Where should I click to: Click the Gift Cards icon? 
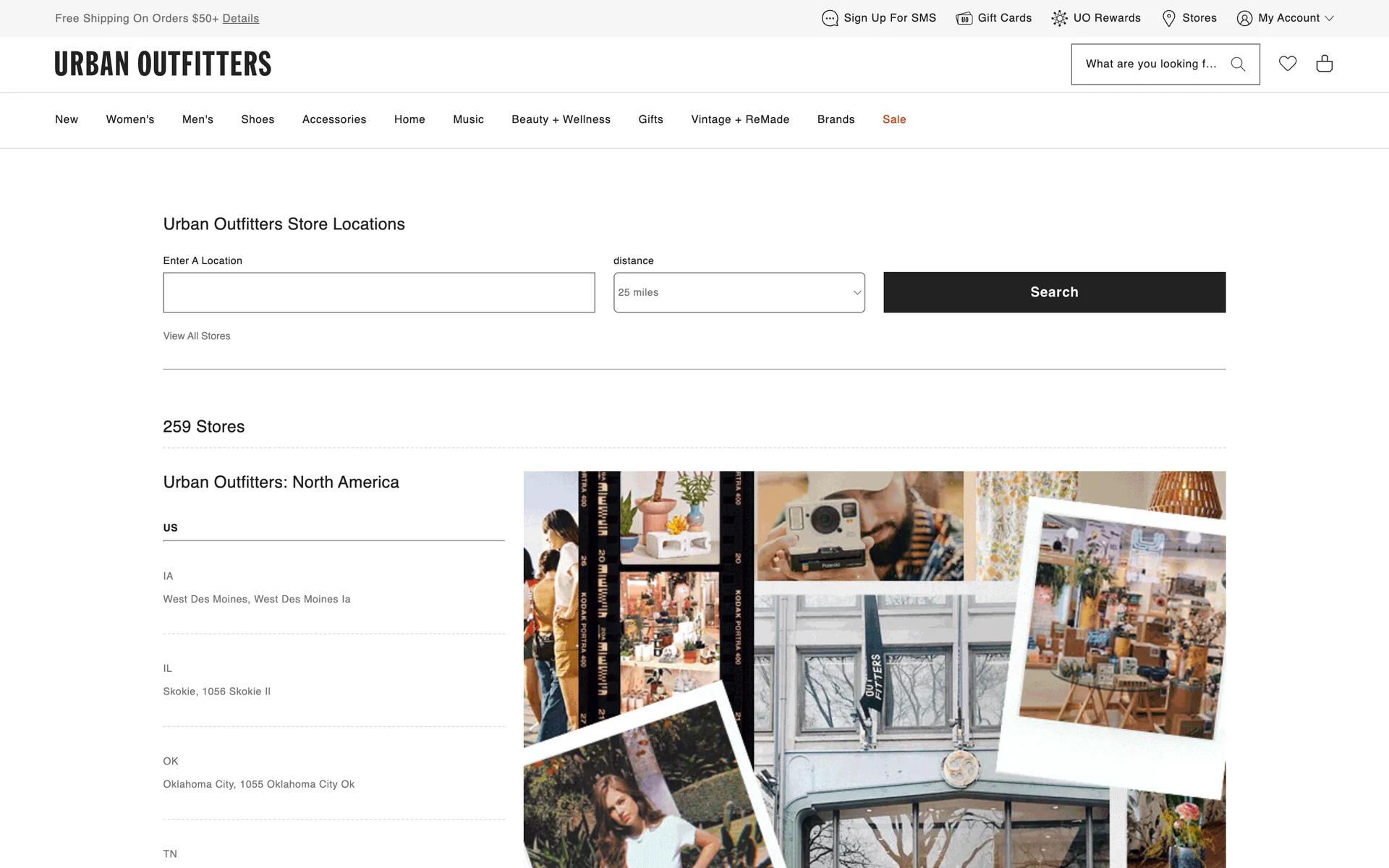pos(964,18)
